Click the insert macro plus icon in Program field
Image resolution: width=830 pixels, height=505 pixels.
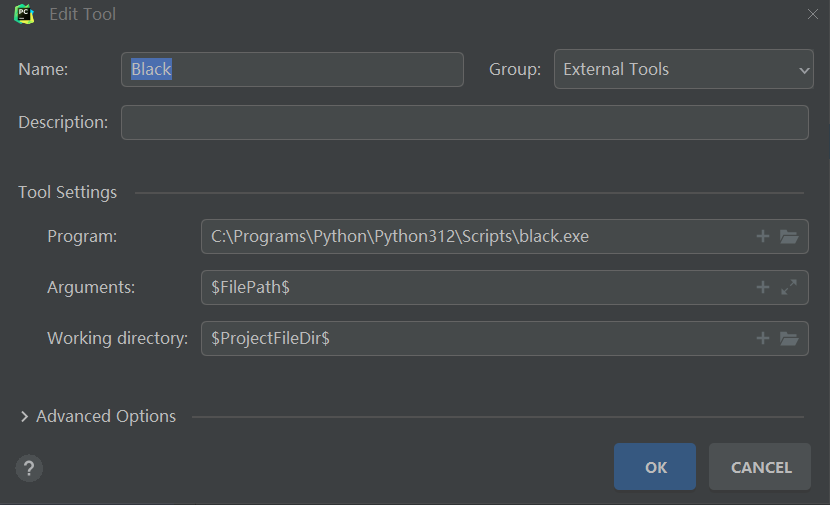(x=763, y=237)
